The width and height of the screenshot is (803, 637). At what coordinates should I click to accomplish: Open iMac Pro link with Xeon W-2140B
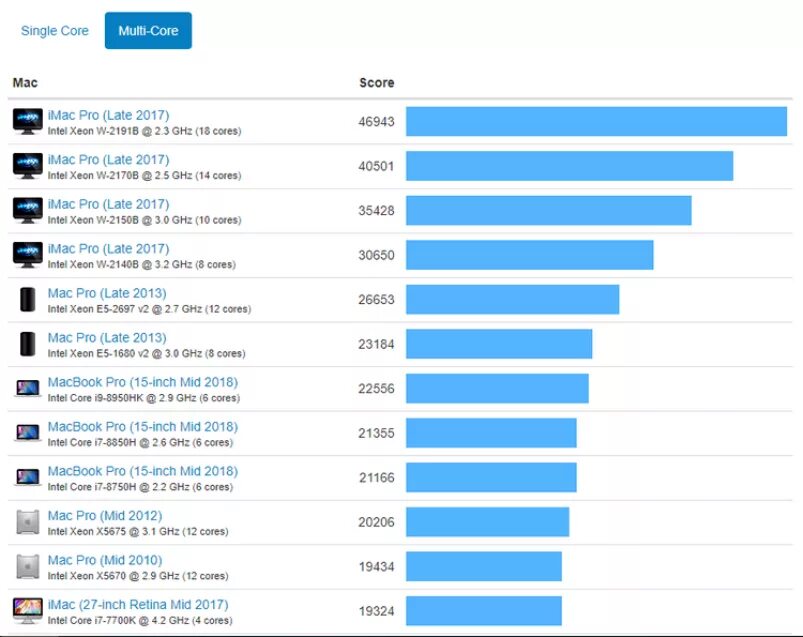click(109, 249)
